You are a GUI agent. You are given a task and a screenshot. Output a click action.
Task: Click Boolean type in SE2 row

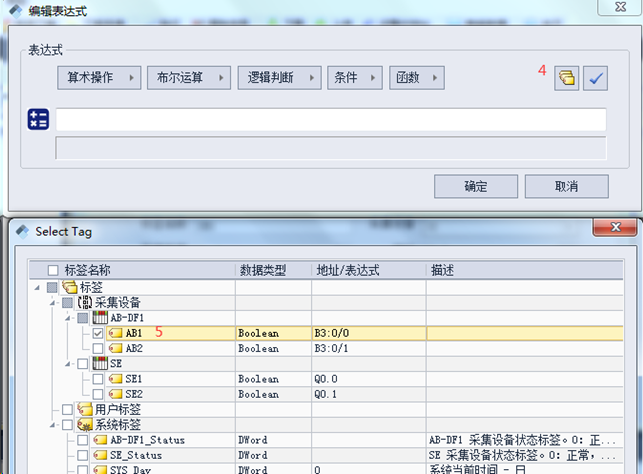pos(258,394)
